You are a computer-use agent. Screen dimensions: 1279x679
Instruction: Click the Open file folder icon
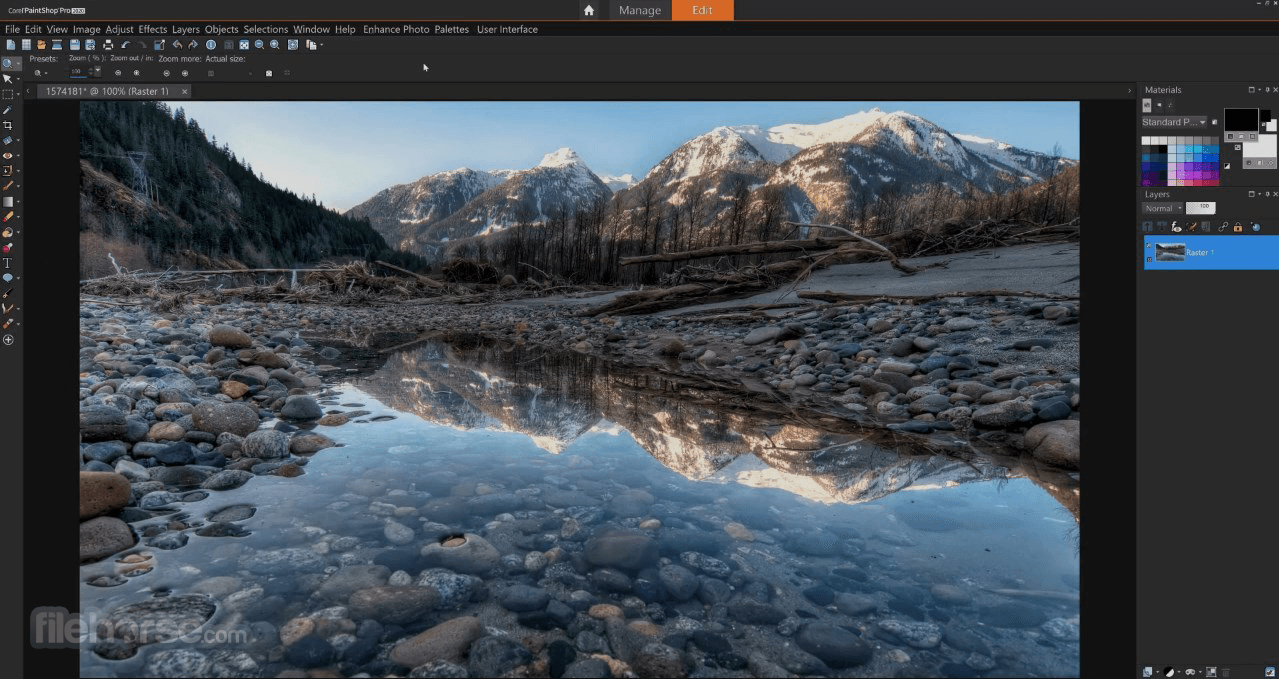(x=41, y=45)
